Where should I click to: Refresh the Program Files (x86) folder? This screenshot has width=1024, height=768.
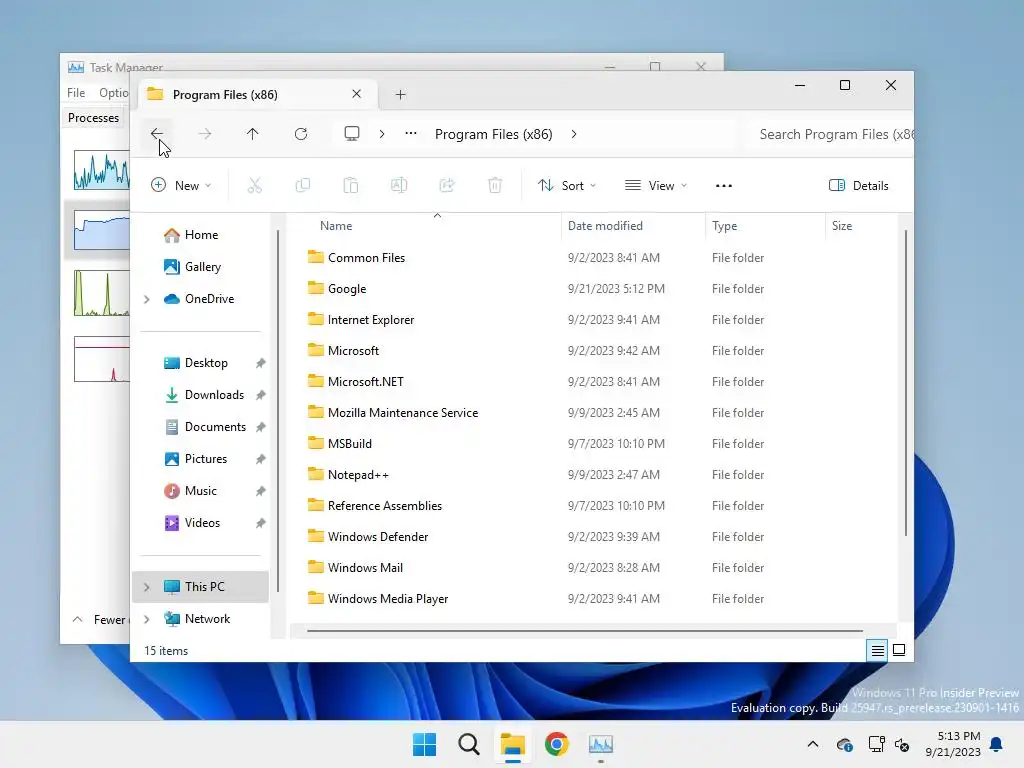coord(301,134)
